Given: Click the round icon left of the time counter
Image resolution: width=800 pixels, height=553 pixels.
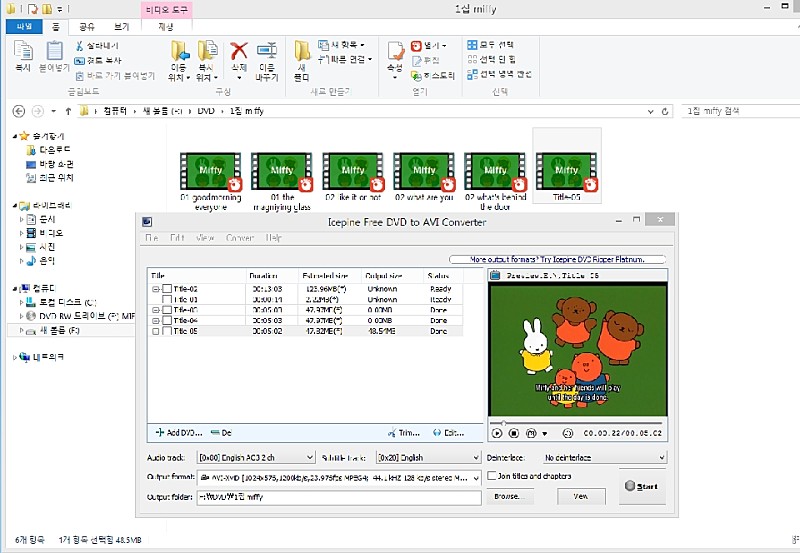Looking at the screenshot, I should coord(568,433).
